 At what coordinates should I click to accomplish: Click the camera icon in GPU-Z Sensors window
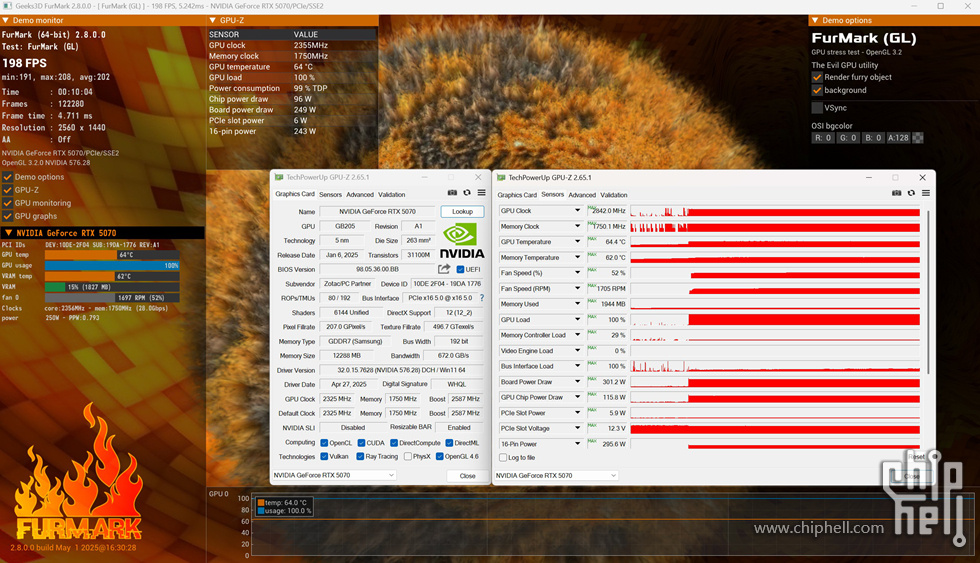click(896, 193)
